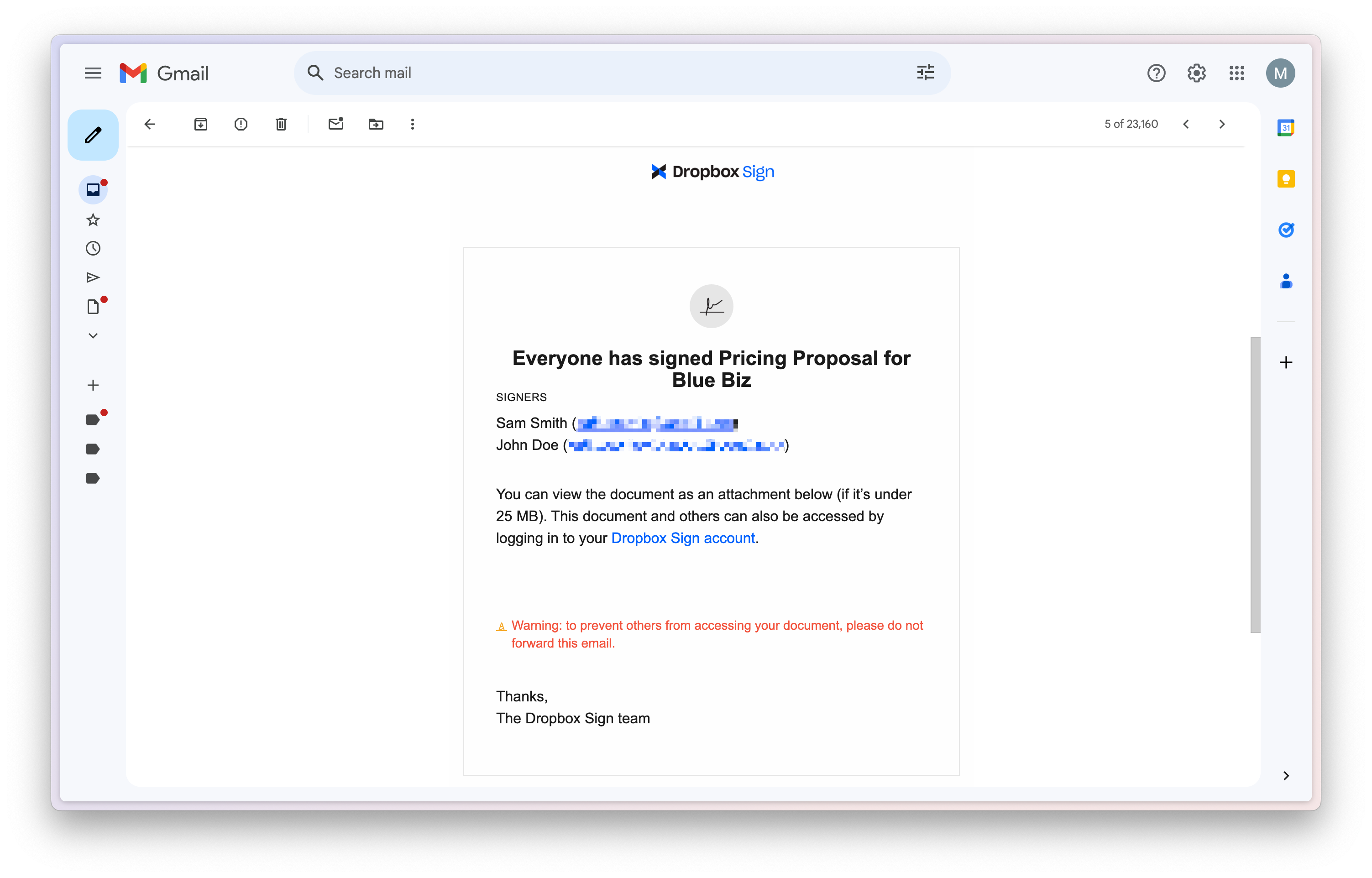Click the 'Everyone has signed Pricing Proposal' heading
The width and height of the screenshot is (1372, 878).
pos(711,369)
